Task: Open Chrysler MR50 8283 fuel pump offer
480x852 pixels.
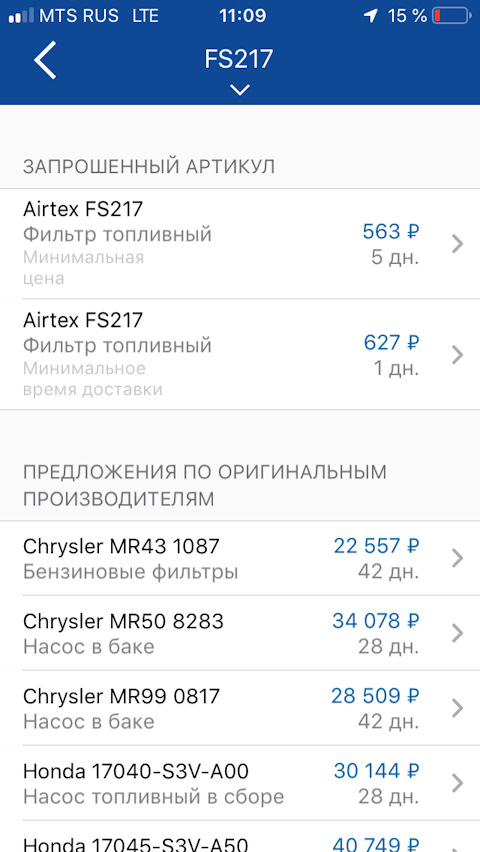Action: pos(240,633)
